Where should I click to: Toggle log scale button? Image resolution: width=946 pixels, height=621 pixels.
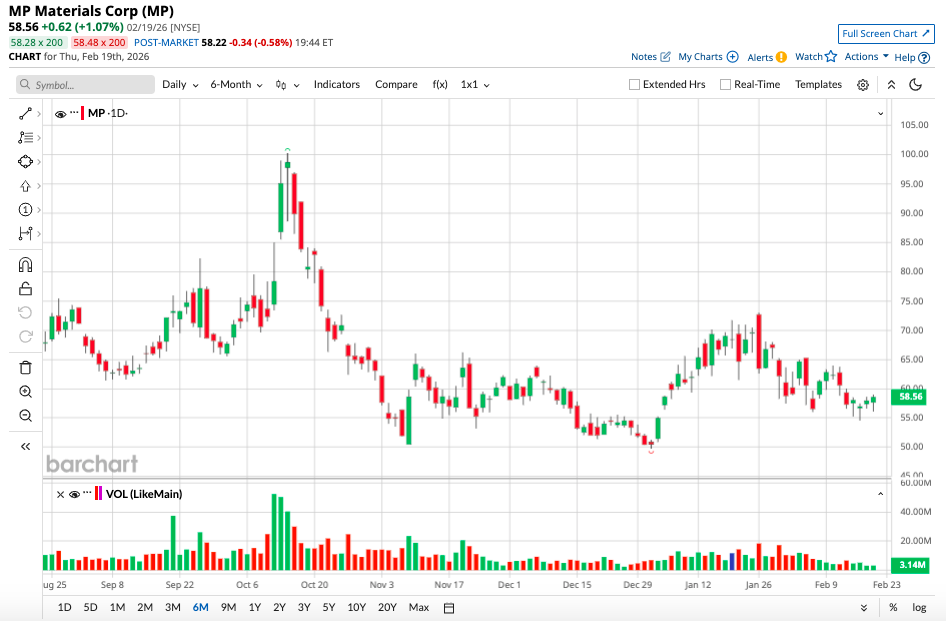(919, 607)
